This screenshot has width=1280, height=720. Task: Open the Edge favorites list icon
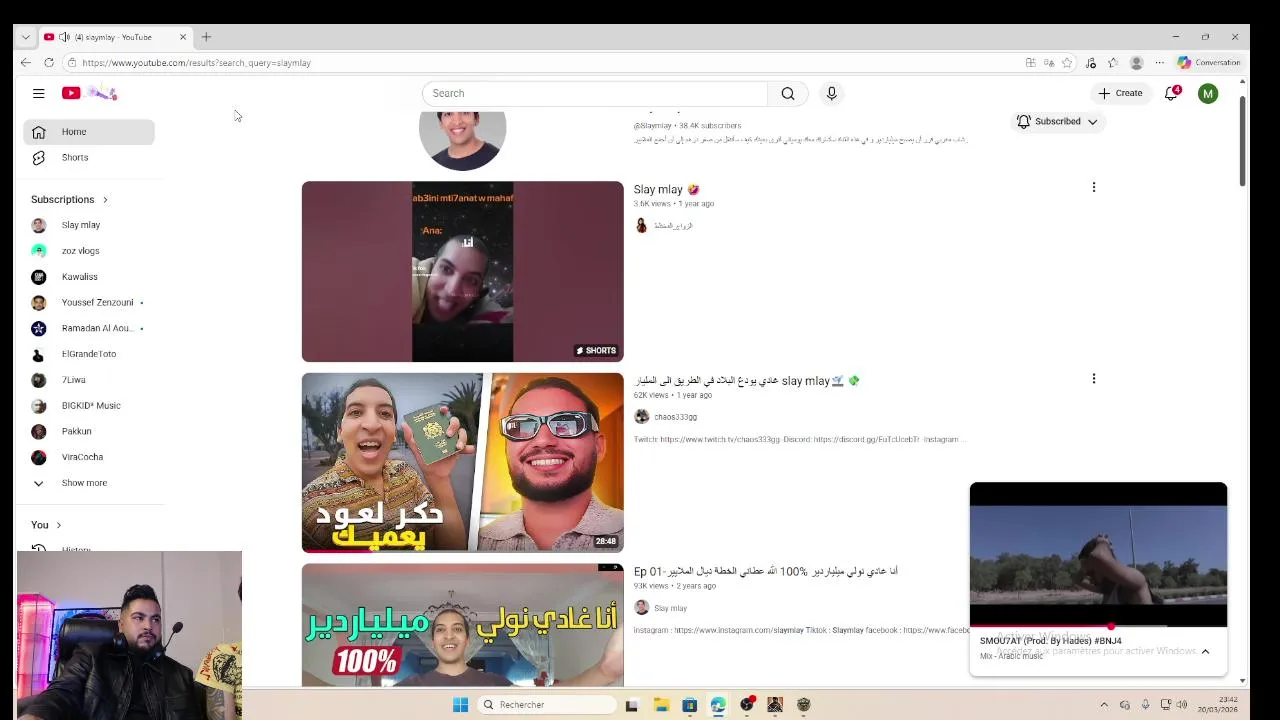(x=1113, y=62)
